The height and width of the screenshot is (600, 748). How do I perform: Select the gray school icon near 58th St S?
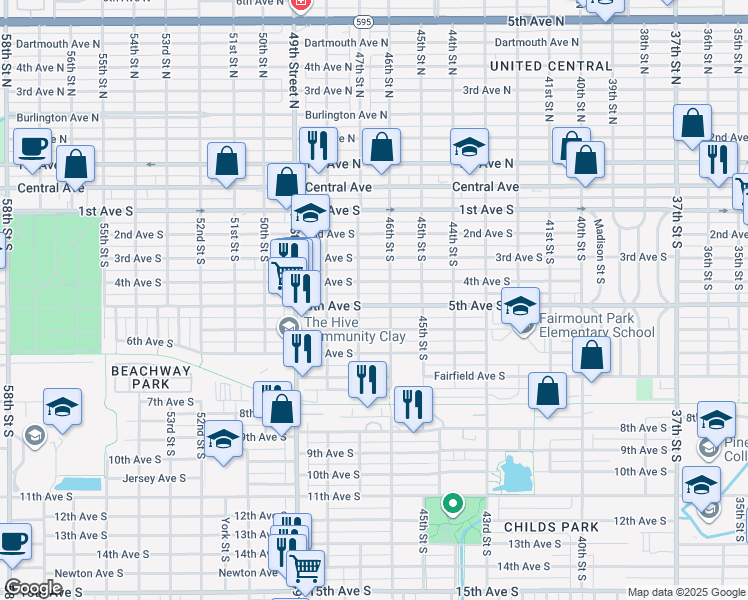[35, 436]
